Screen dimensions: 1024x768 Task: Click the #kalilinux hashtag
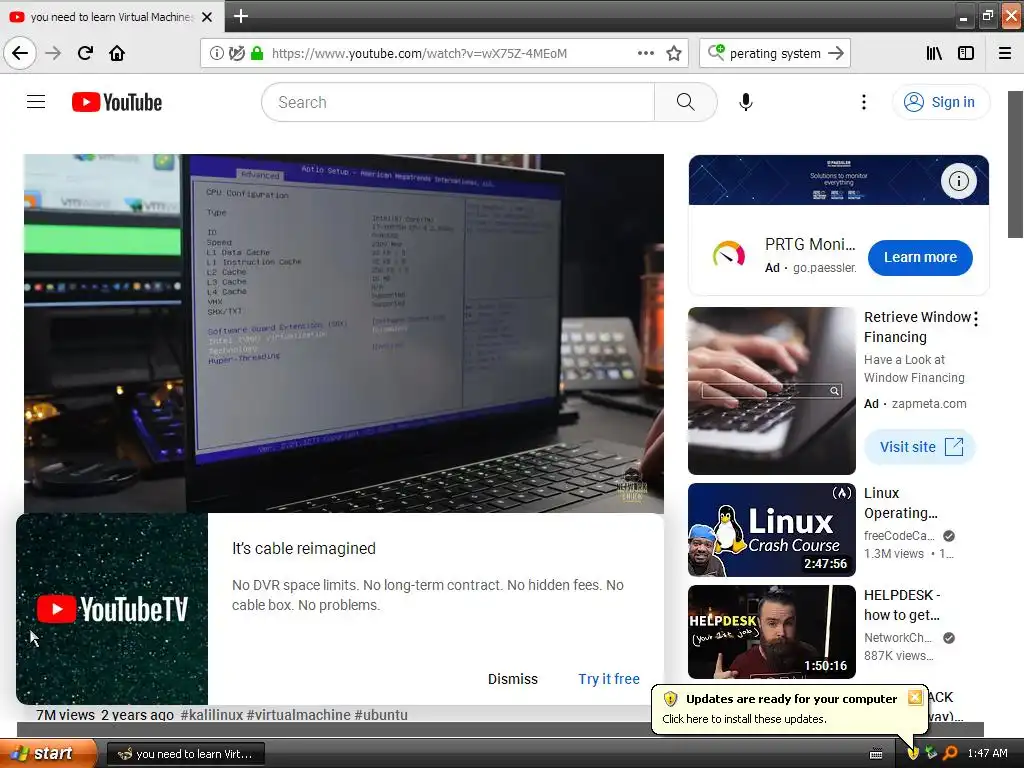[x=212, y=714]
